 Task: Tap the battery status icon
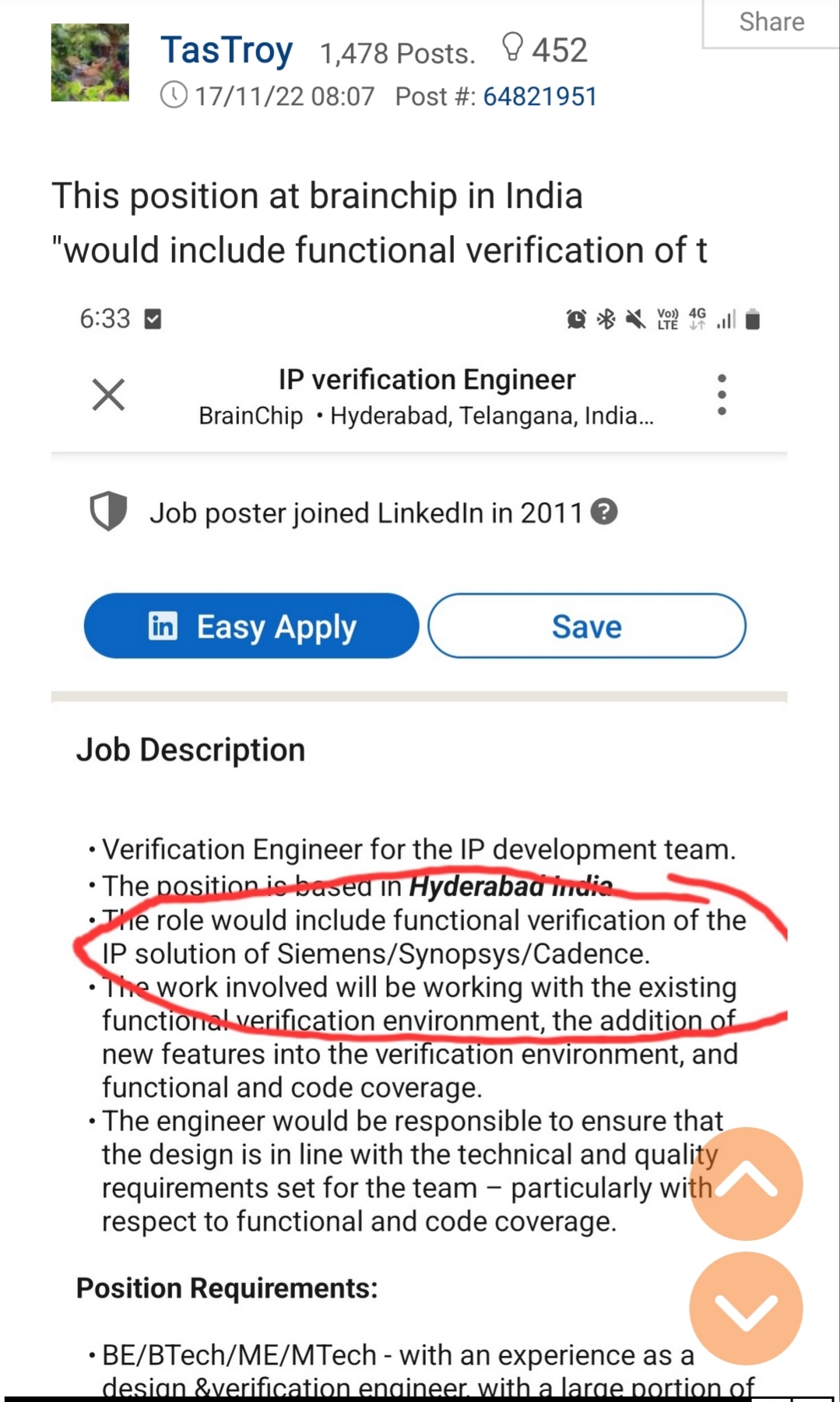point(752,319)
